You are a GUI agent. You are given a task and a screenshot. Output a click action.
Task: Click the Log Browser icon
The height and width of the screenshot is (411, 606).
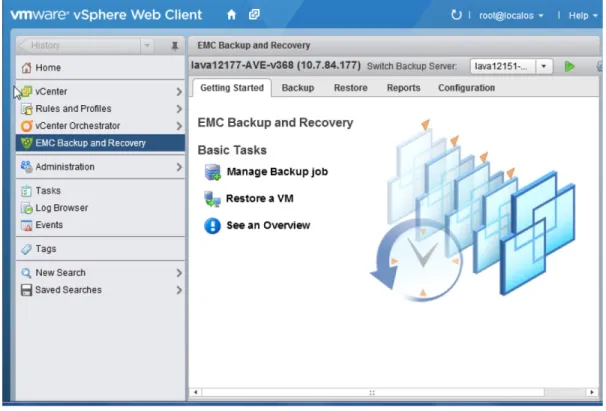[x=26, y=208]
